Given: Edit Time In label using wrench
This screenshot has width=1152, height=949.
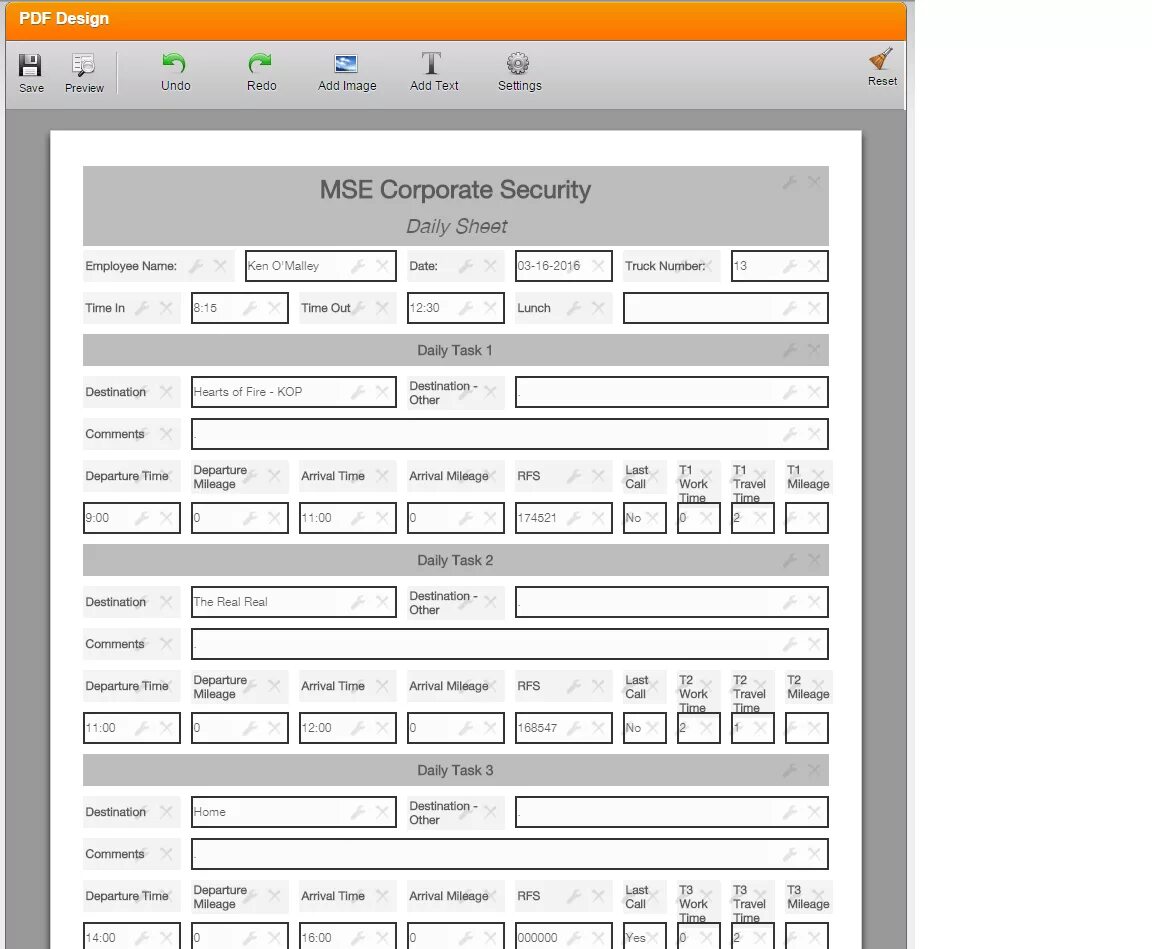Looking at the screenshot, I should (143, 308).
